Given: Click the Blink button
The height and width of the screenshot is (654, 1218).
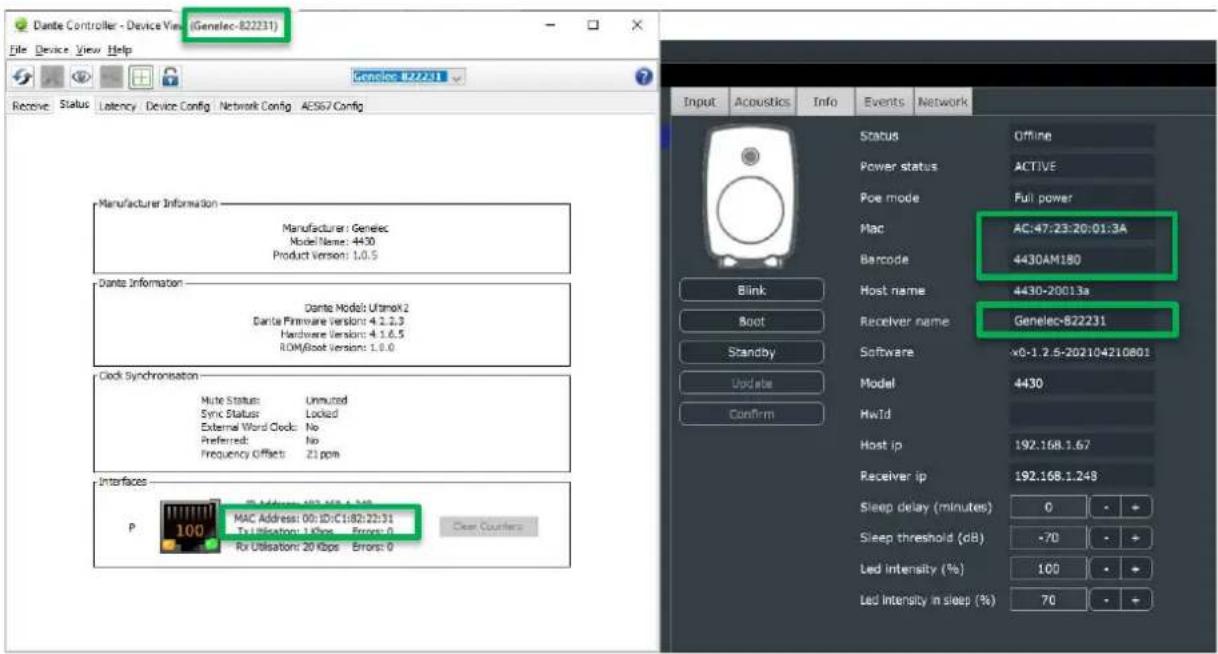Looking at the screenshot, I should tap(752, 291).
